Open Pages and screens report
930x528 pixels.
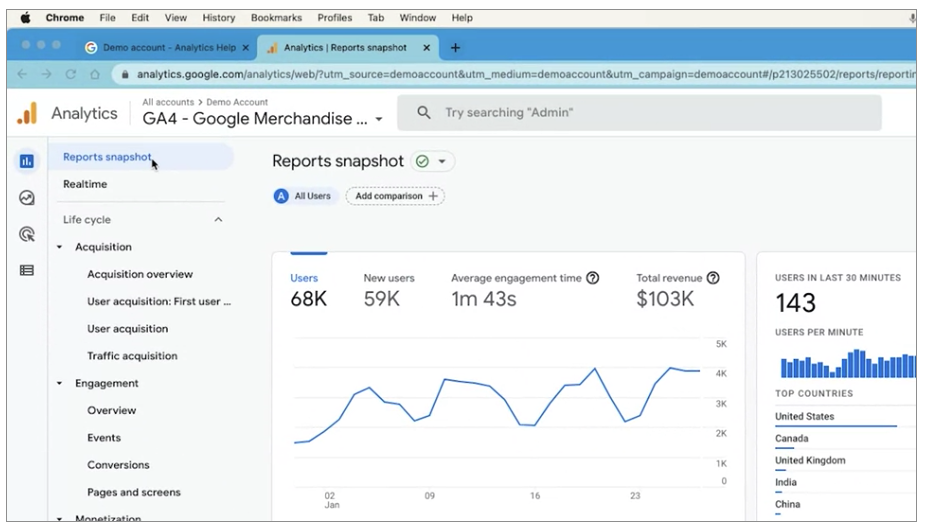point(133,492)
